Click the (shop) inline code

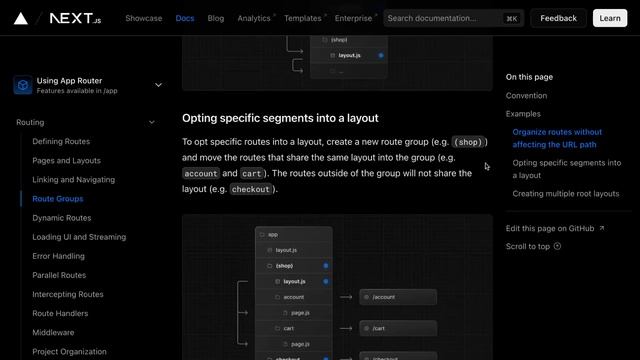468,142
